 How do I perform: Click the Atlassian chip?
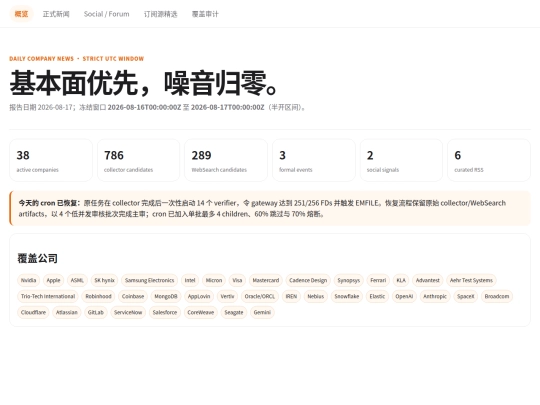click(67, 312)
